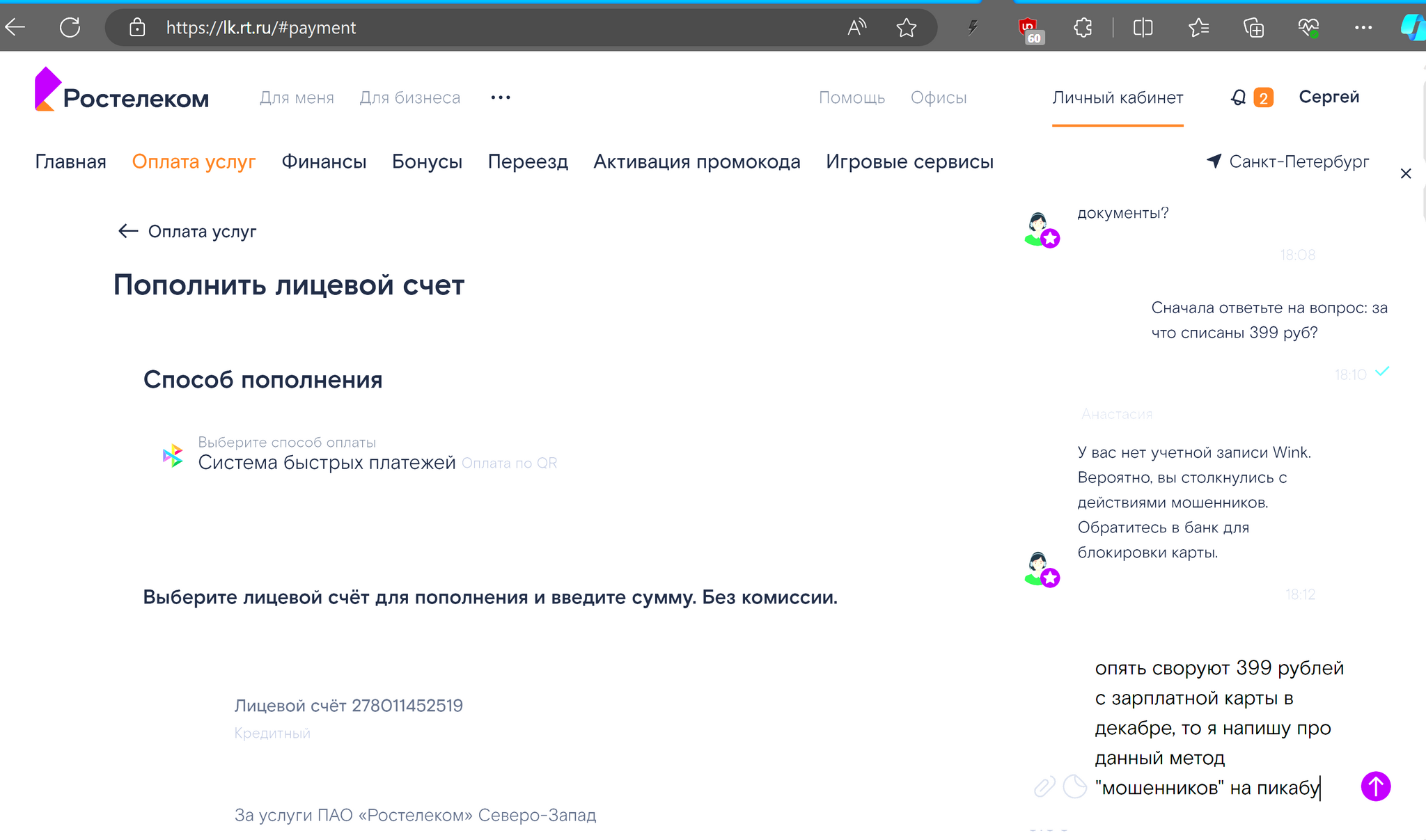Open the Финансы tab
The width and height of the screenshot is (1426, 840).
tap(324, 161)
